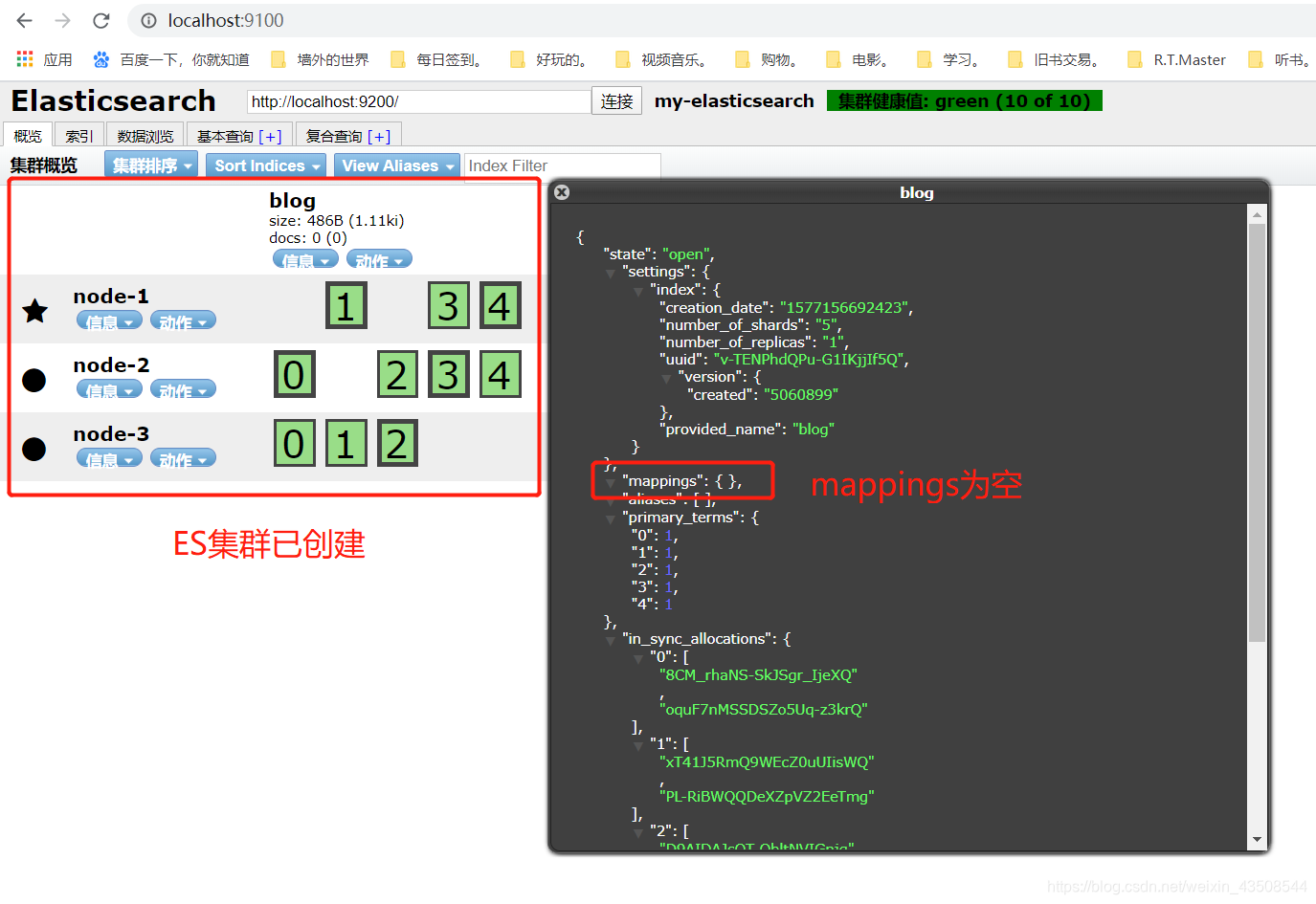Click the browser back arrow
Image resolution: width=1316 pixels, height=904 pixels.
[x=25, y=20]
